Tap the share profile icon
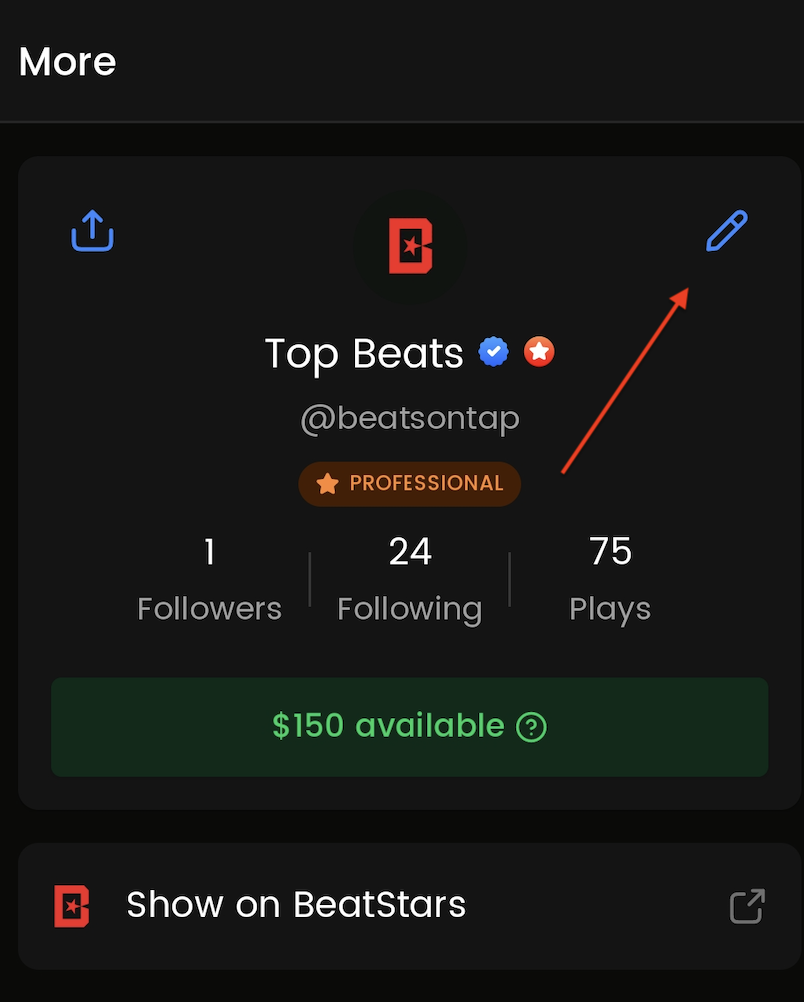The width and height of the screenshot is (804, 1002). pos(92,231)
